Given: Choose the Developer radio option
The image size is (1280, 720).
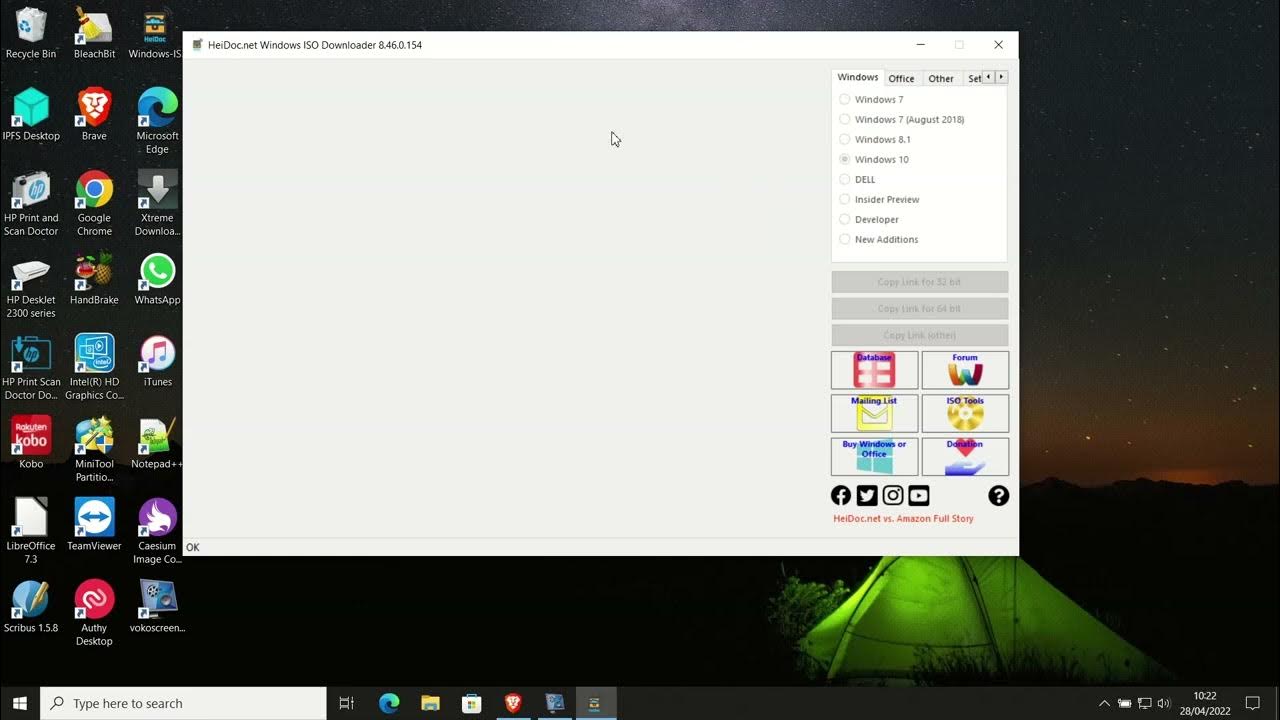Looking at the screenshot, I should click(x=869, y=219).
